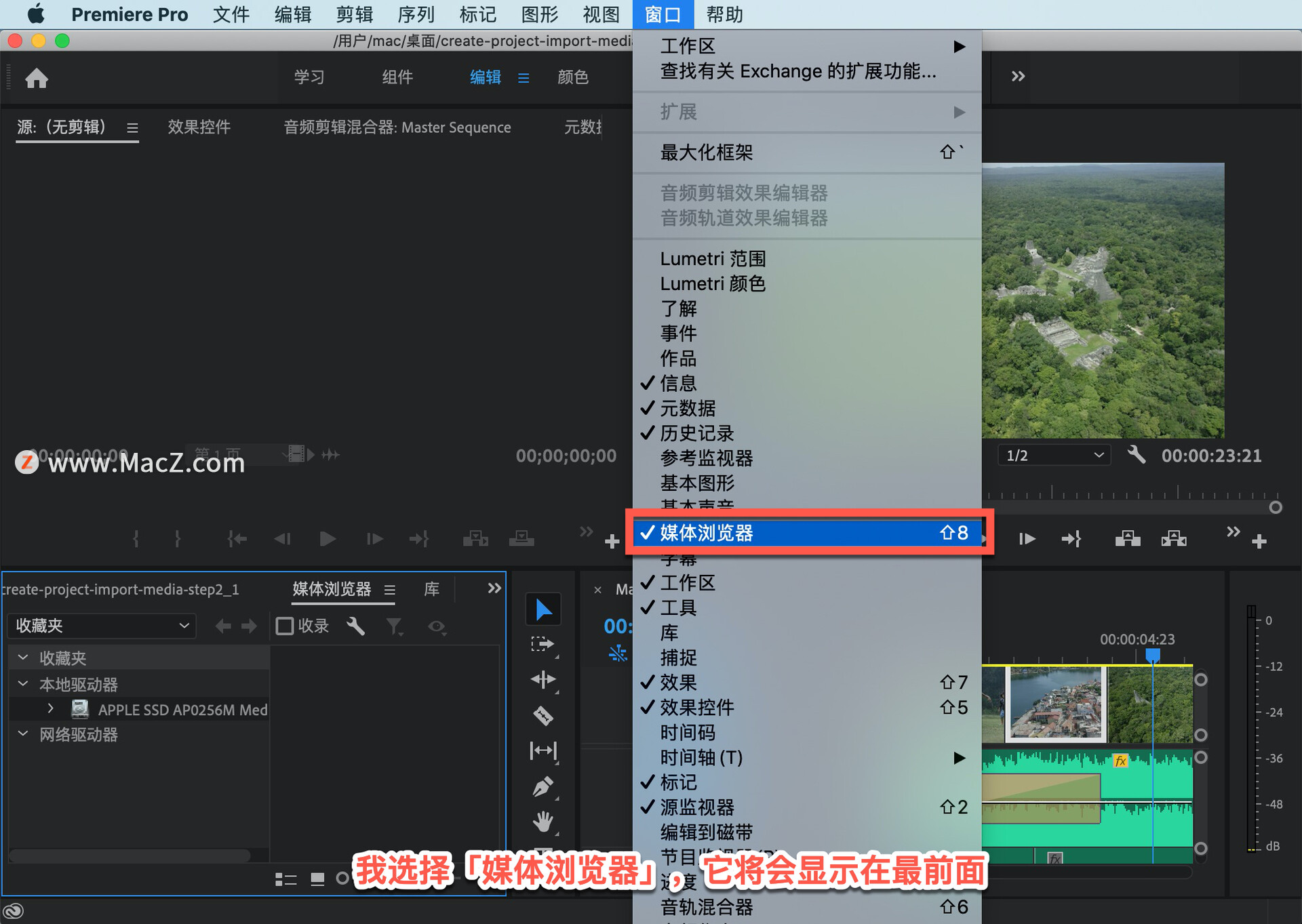
Task: Choose 最大化框架 menu command
Action: pos(807,153)
